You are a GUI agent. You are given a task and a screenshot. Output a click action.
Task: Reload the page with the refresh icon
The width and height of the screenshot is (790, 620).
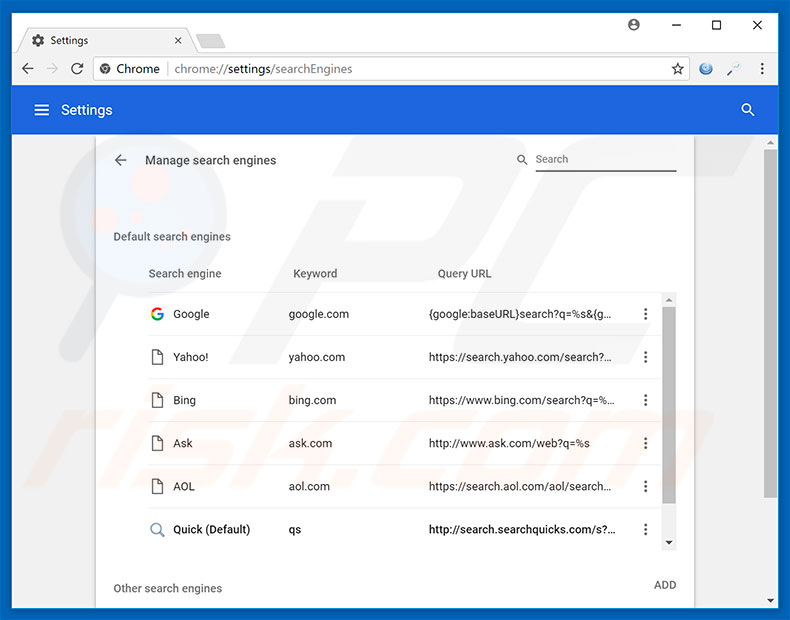[x=77, y=68]
